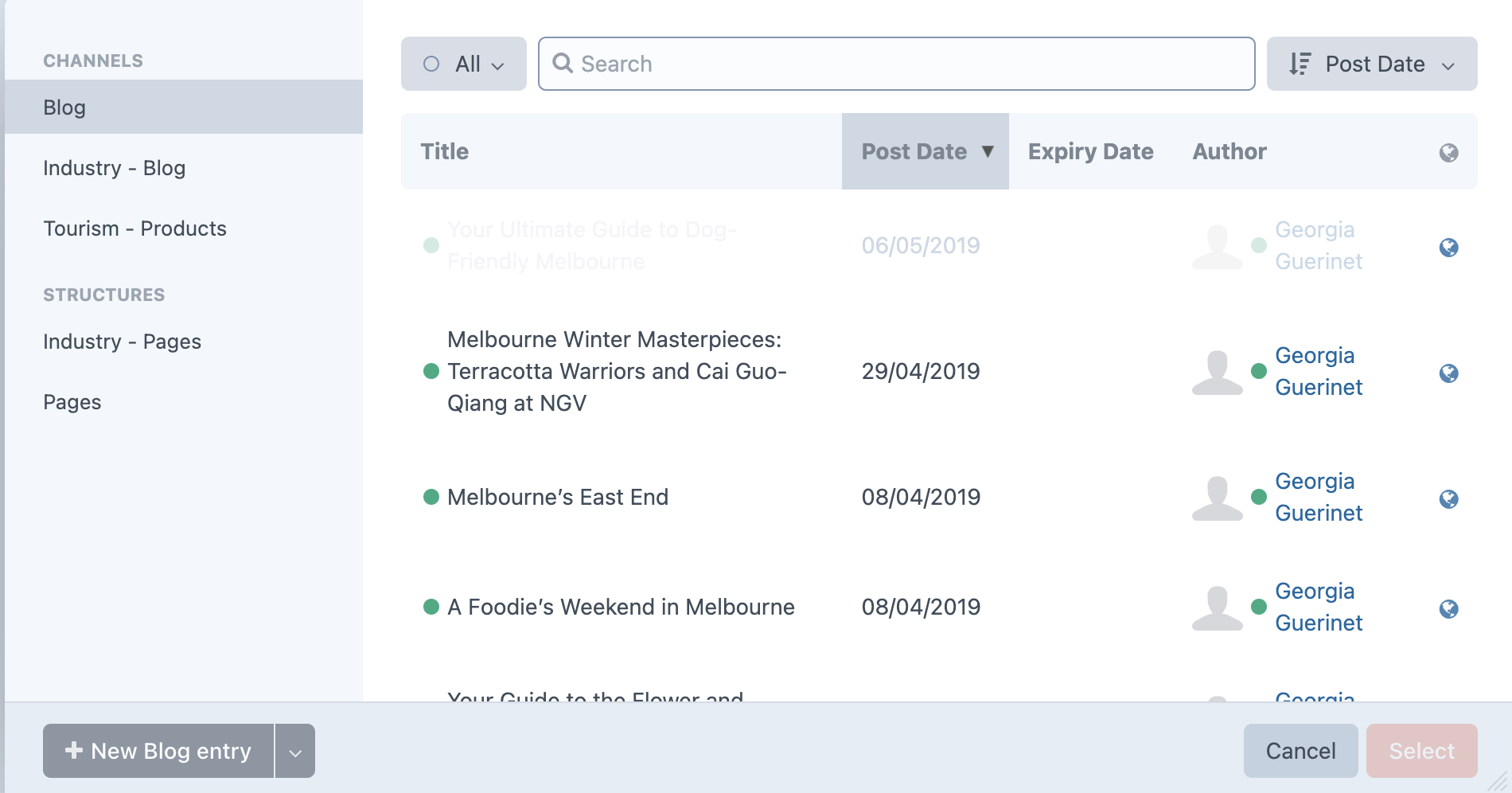The height and width of the screenshot is (793, 1512).
Task: Click the search magnifier icon
Action: pyautogui.click(x=563, y=63)
